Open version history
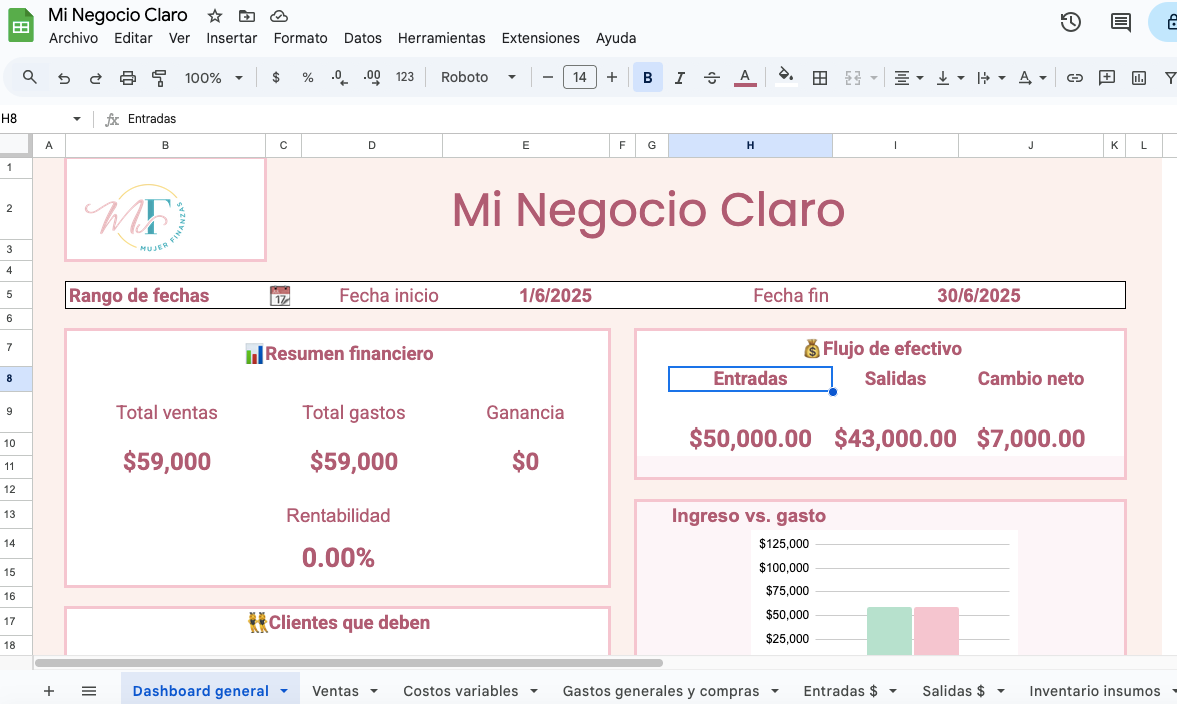The width and height of the screenshot is (1177, 704). pyautogui.click(x=1070, y=22)
